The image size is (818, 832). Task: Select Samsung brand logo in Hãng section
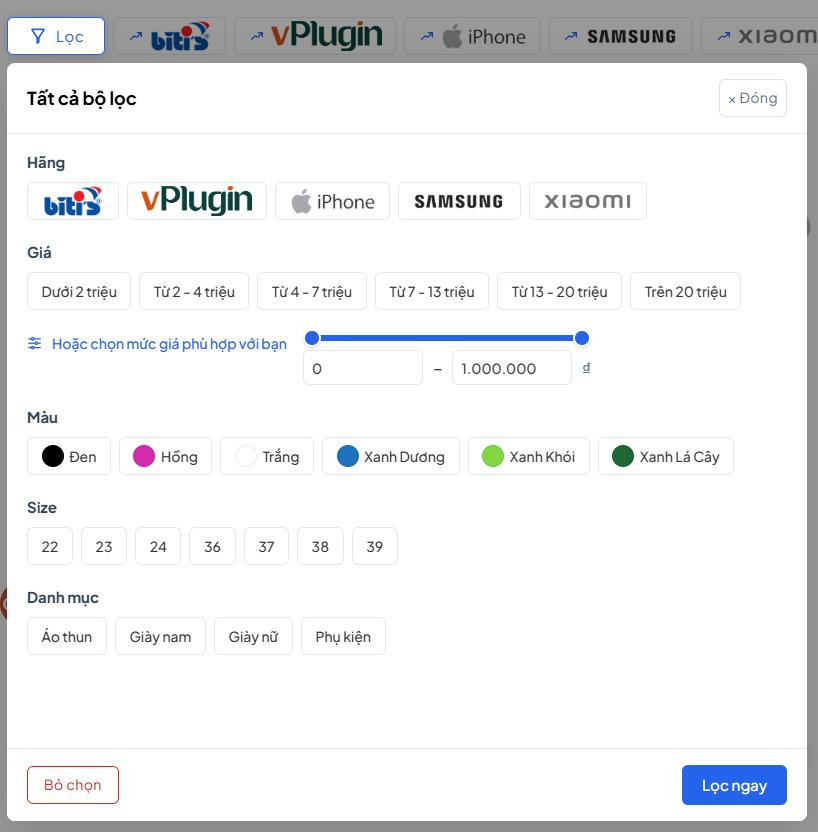click(458, 201)
